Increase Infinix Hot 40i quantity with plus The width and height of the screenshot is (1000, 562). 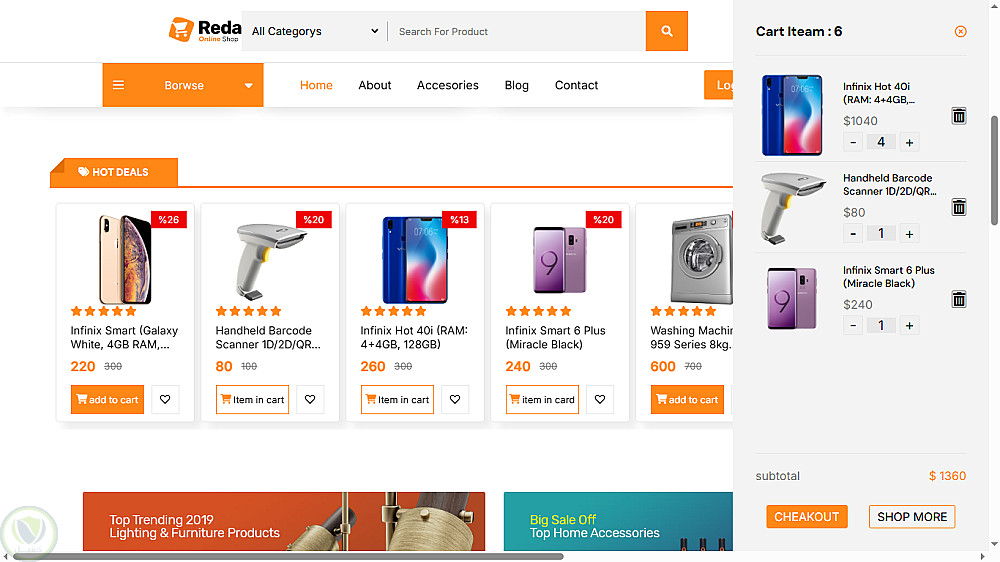point(909,142)
